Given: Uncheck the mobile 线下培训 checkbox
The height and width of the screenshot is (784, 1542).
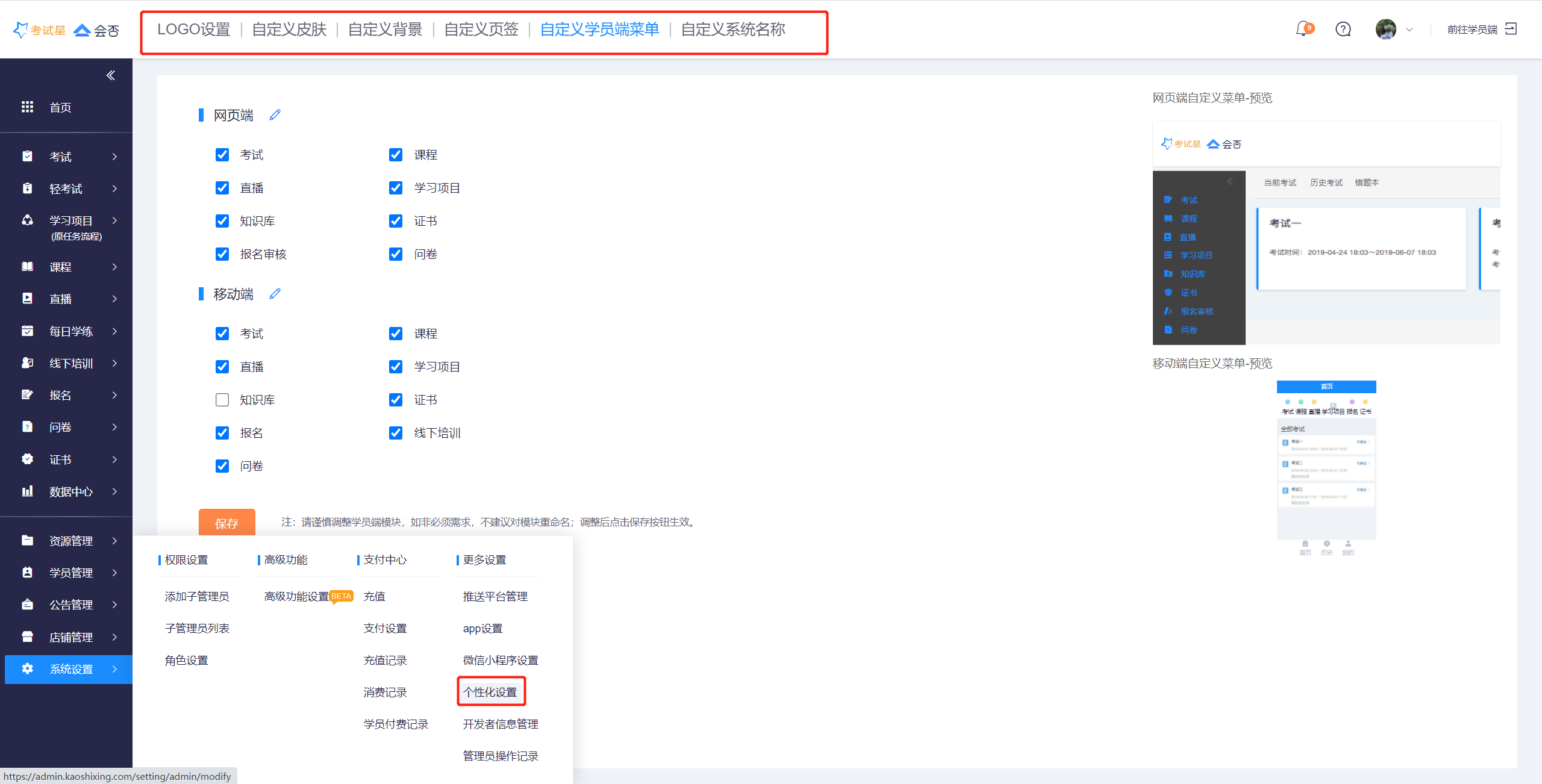Looking at the screenshot, I should coord(396,433).
